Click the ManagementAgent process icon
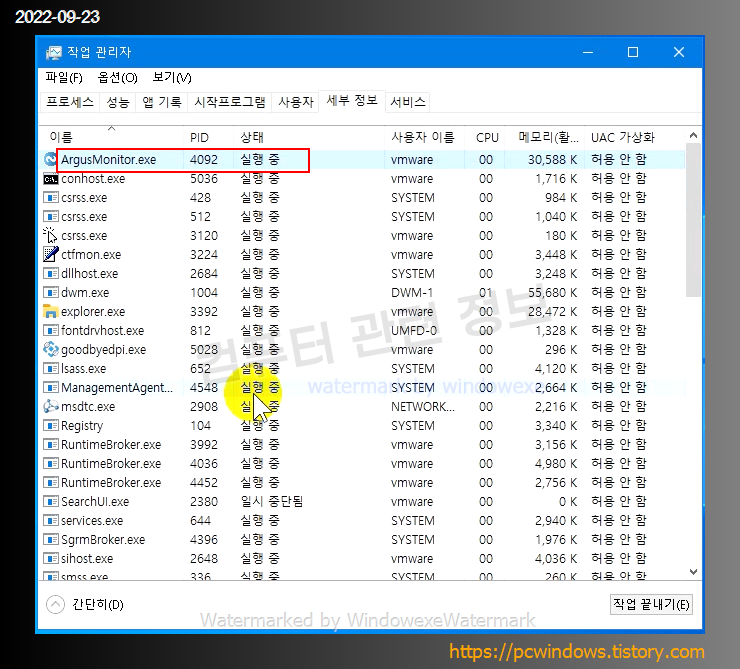The height and width of the screenshot is (669, 740). coord(50,387)
